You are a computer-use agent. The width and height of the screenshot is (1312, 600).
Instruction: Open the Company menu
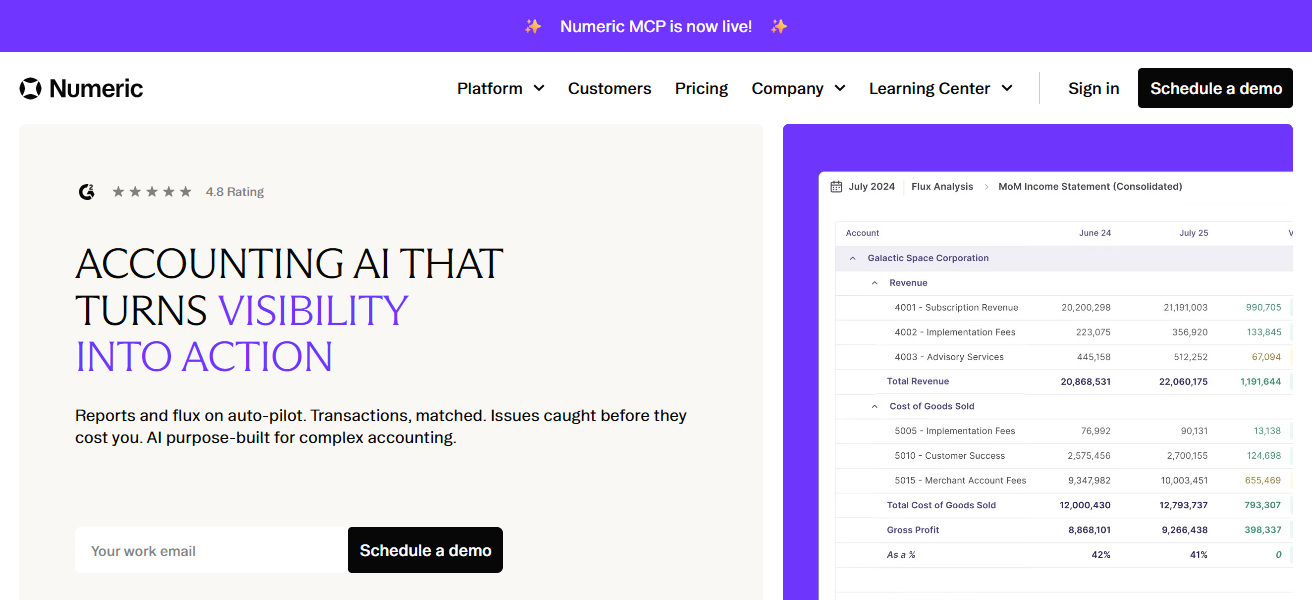pyautogui.click(x=798, y=88)
